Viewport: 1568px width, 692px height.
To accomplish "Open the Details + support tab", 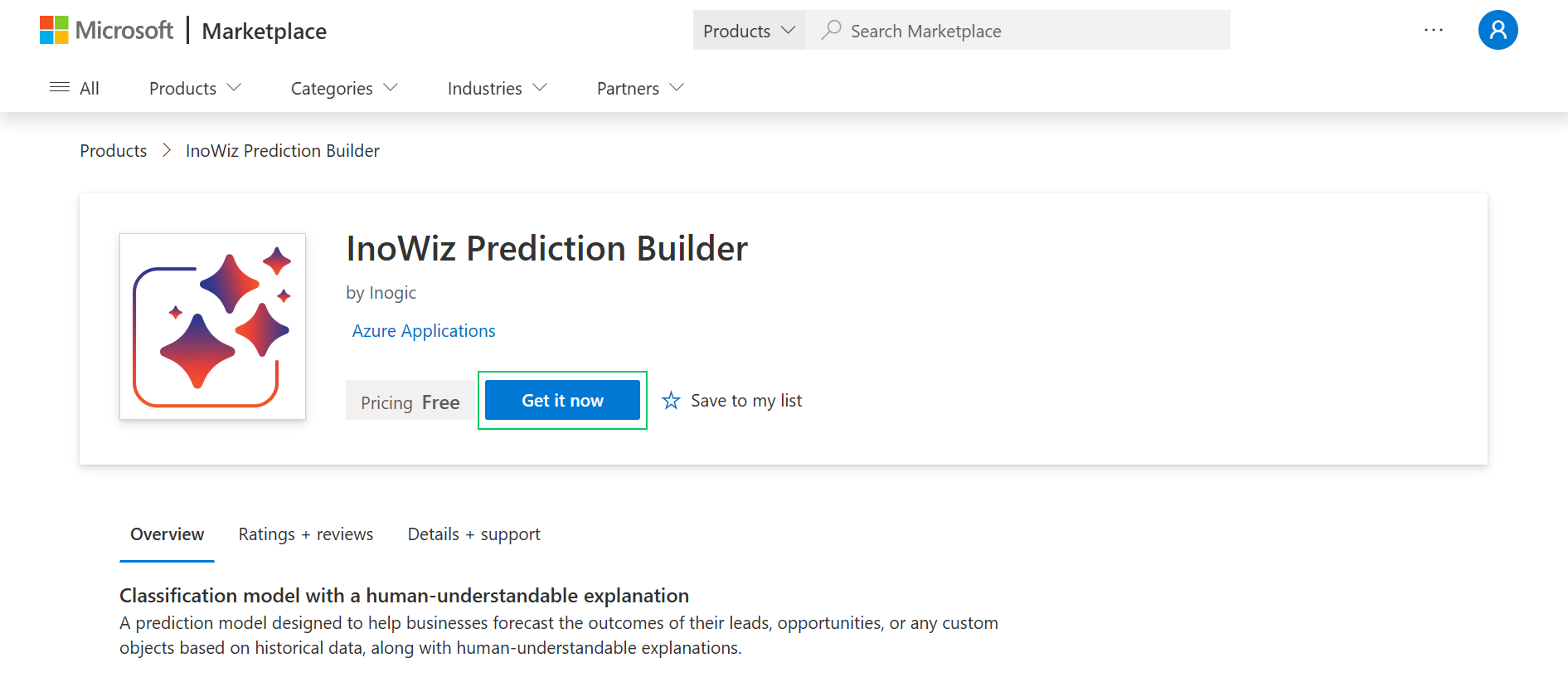I will point(473,534).
